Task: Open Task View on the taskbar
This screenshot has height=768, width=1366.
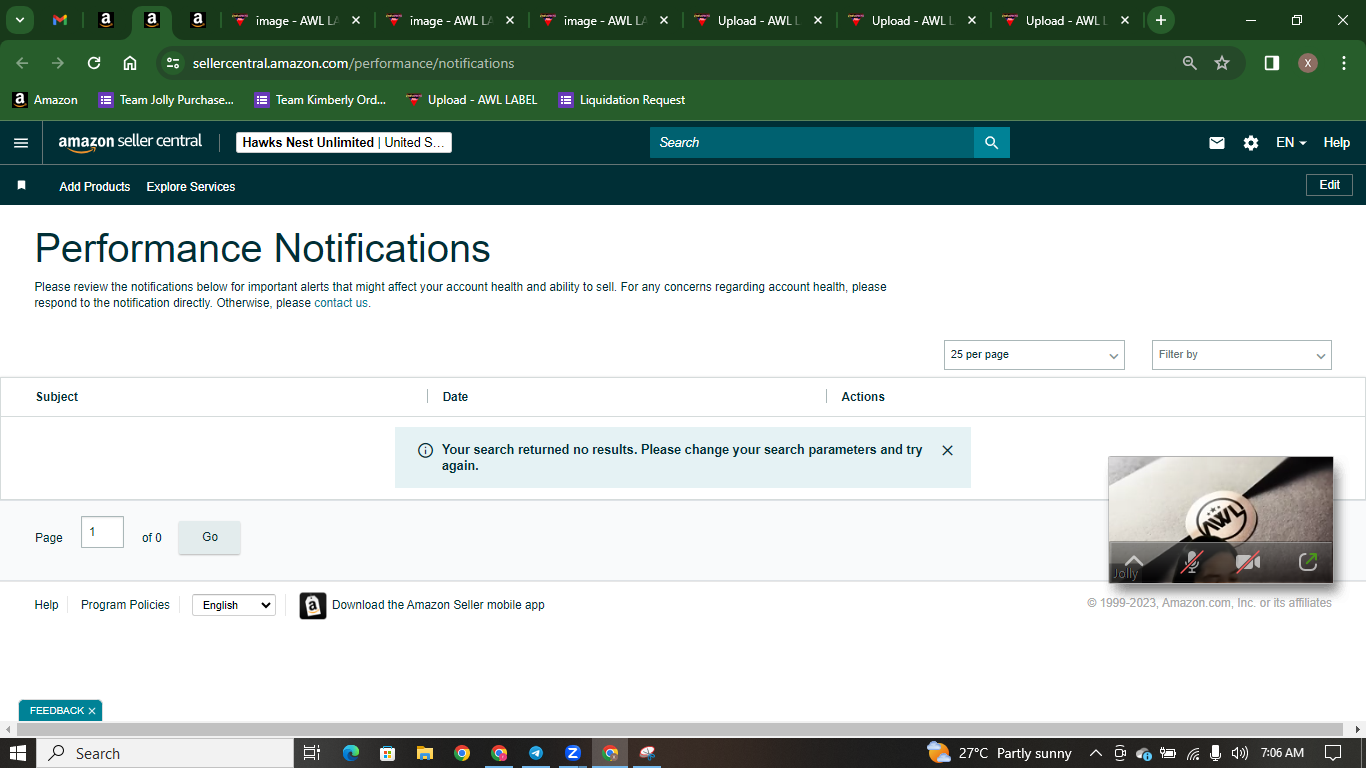Action: (x=312, y=753)
